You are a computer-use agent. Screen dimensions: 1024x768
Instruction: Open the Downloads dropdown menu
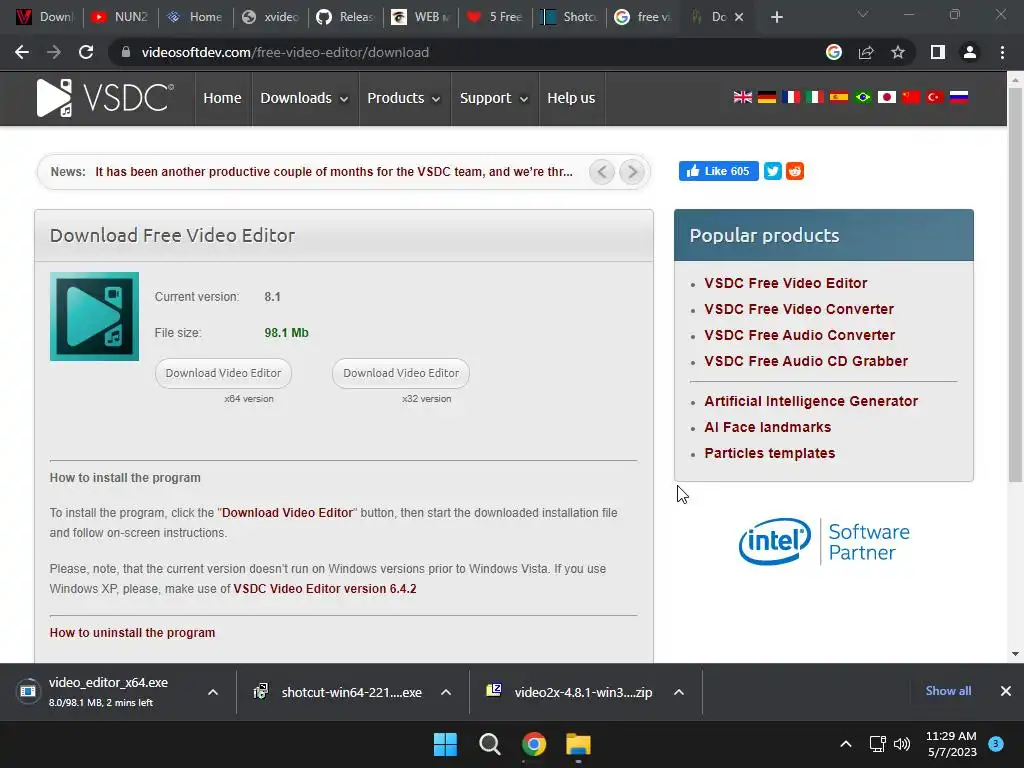304,98
